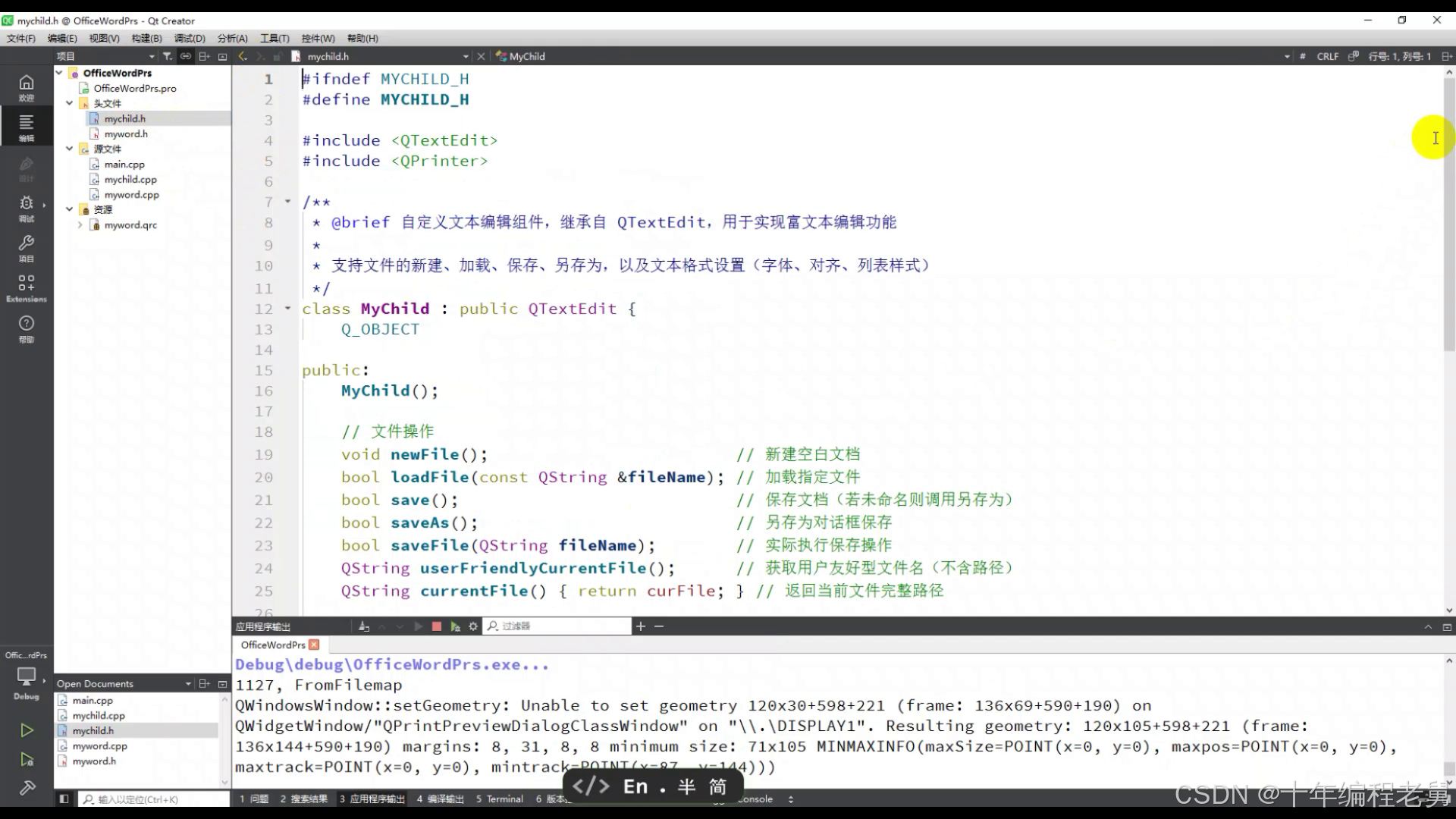Stop the running application with red square
The width and height of the screenshot is (1456, 819).
tap(437, 626)
